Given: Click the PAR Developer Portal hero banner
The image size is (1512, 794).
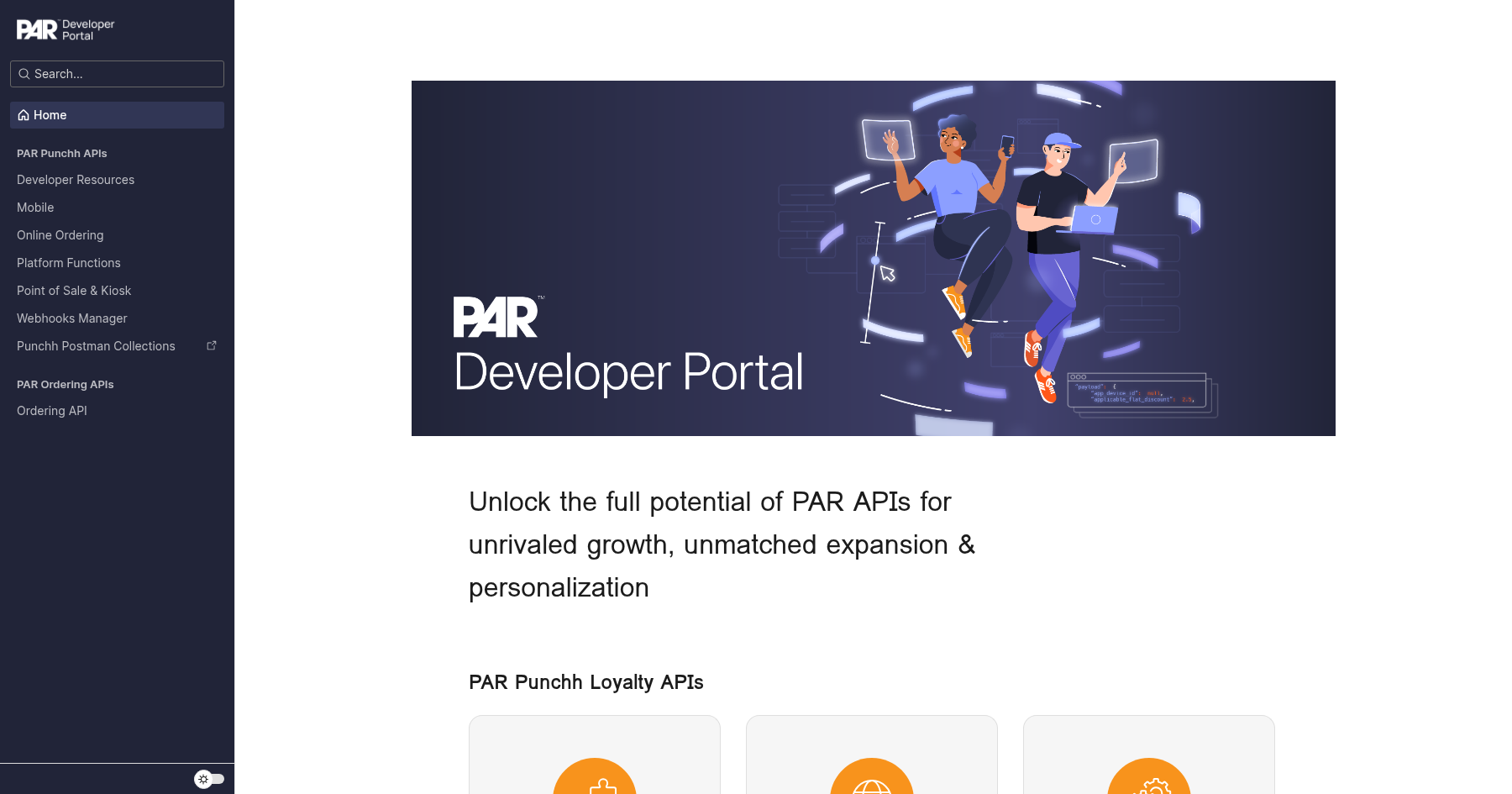Looking at the screenshot, I should click(x=874, y=258).
